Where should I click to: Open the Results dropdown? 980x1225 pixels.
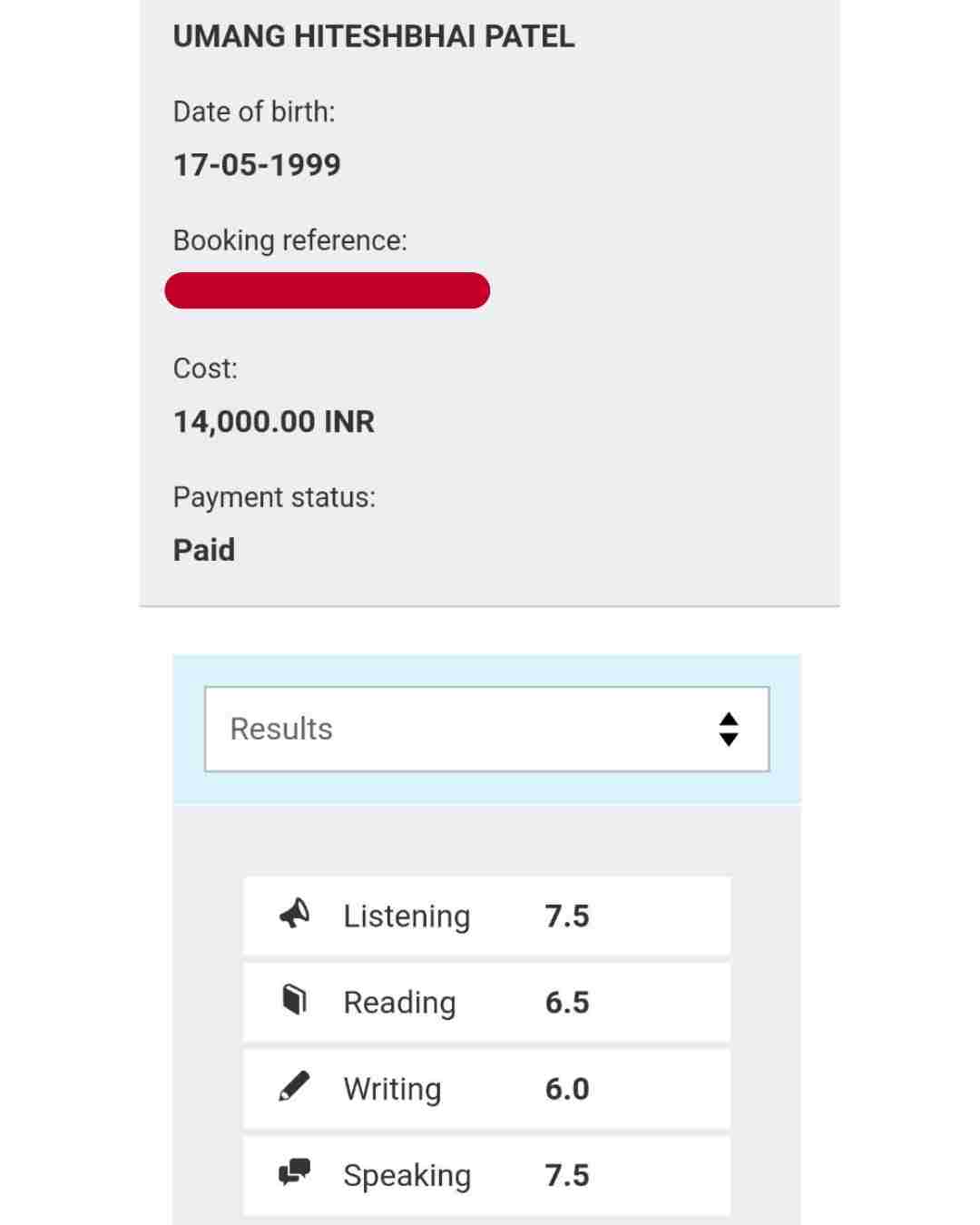486,729
